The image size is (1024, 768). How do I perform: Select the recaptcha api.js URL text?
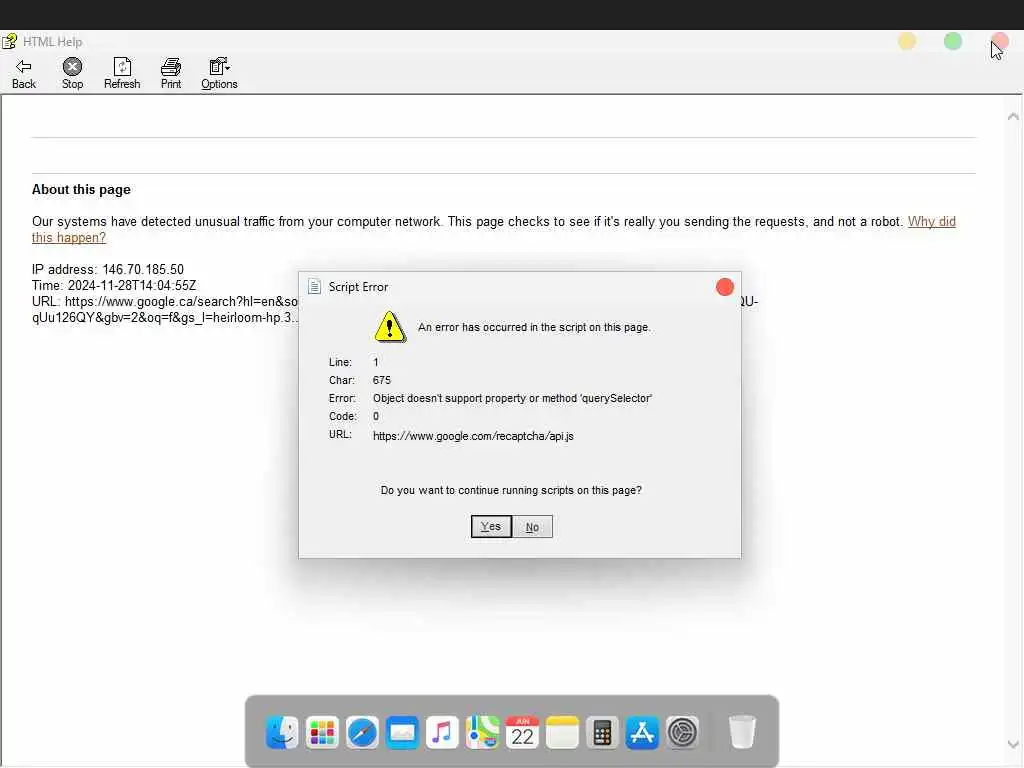coord(473,436)
